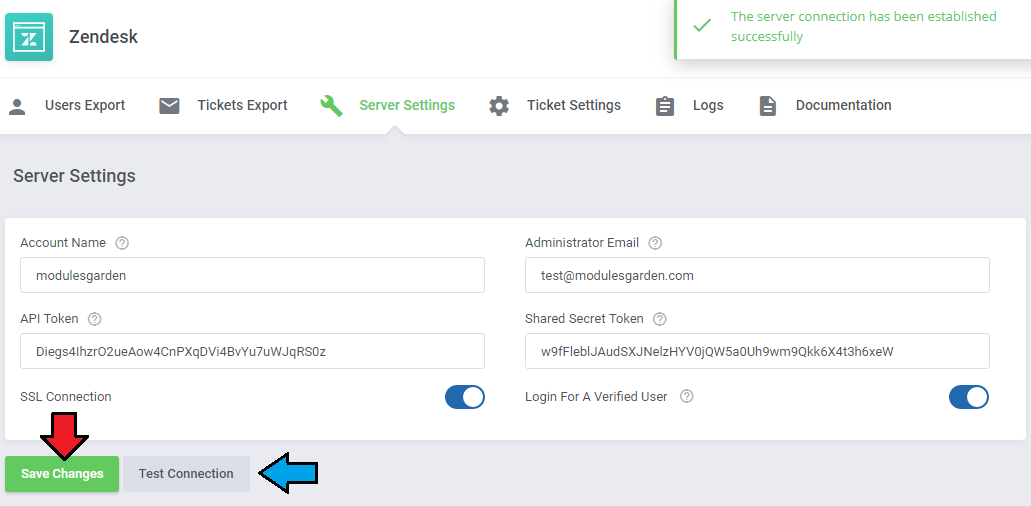Click the Ticket Settings gear icon

tap(499, 106)
